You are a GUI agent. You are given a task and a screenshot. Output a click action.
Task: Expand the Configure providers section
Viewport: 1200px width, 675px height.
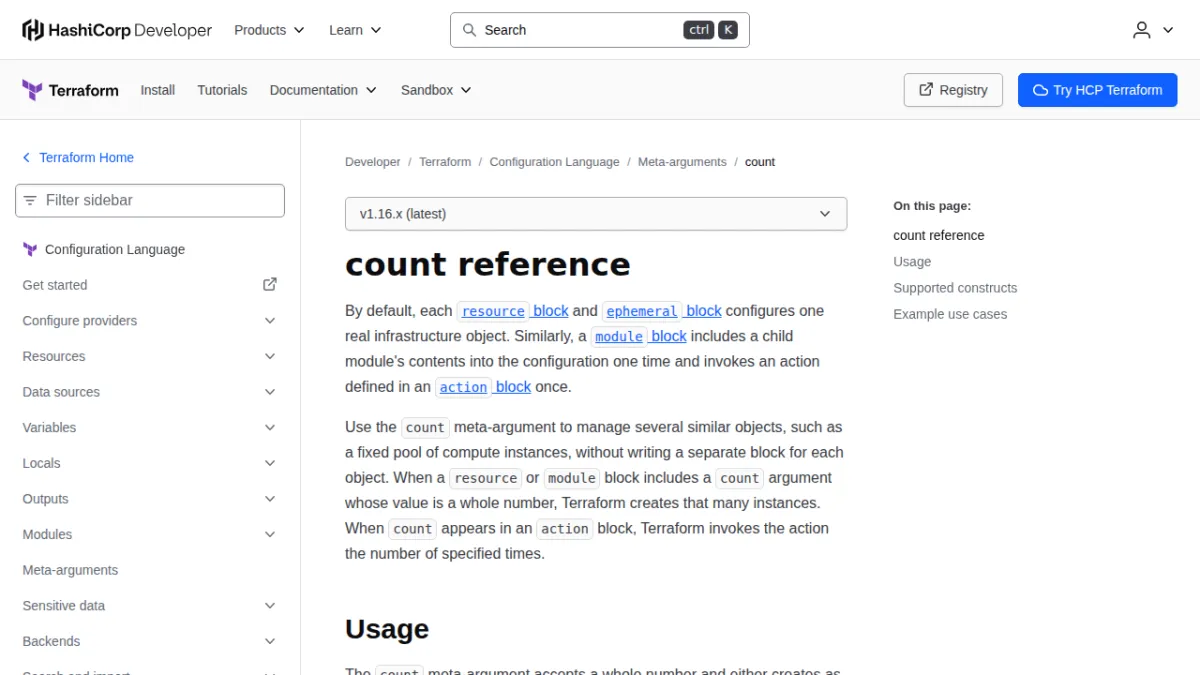pos(150,320)
